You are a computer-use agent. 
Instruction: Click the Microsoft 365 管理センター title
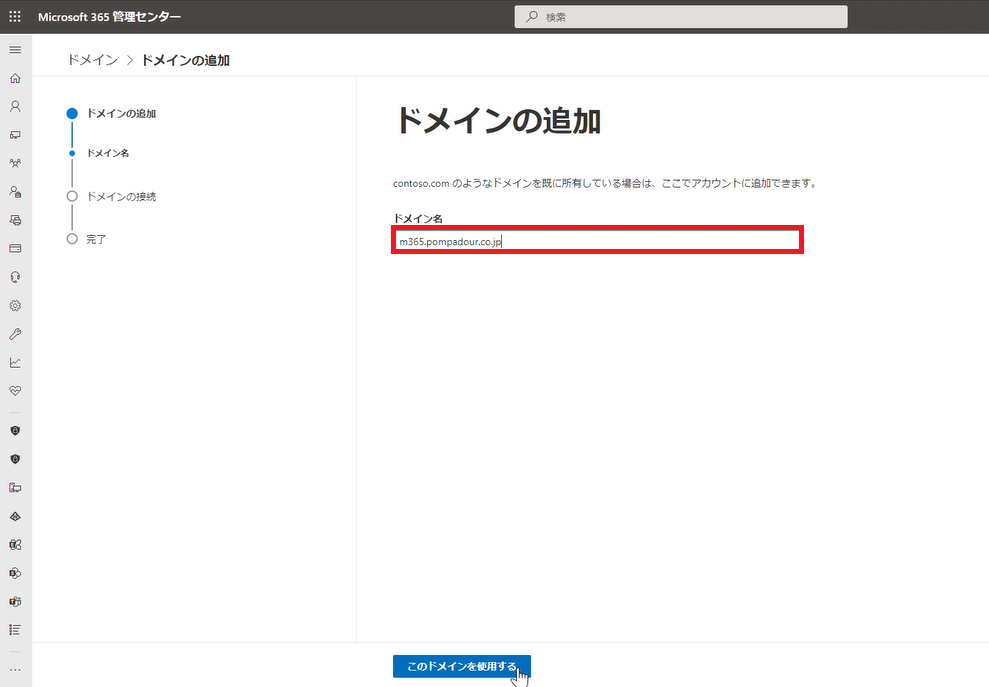tap(109, 17)
